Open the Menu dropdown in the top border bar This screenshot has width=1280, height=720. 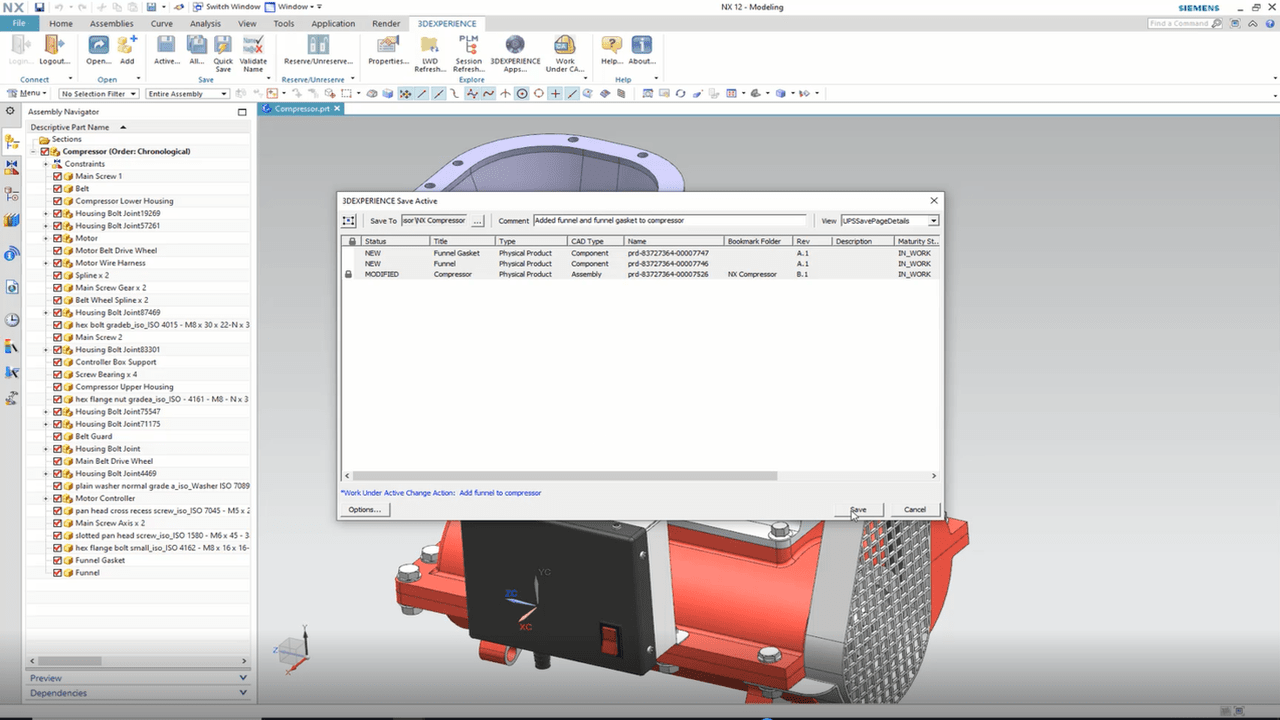coord(26,94)
